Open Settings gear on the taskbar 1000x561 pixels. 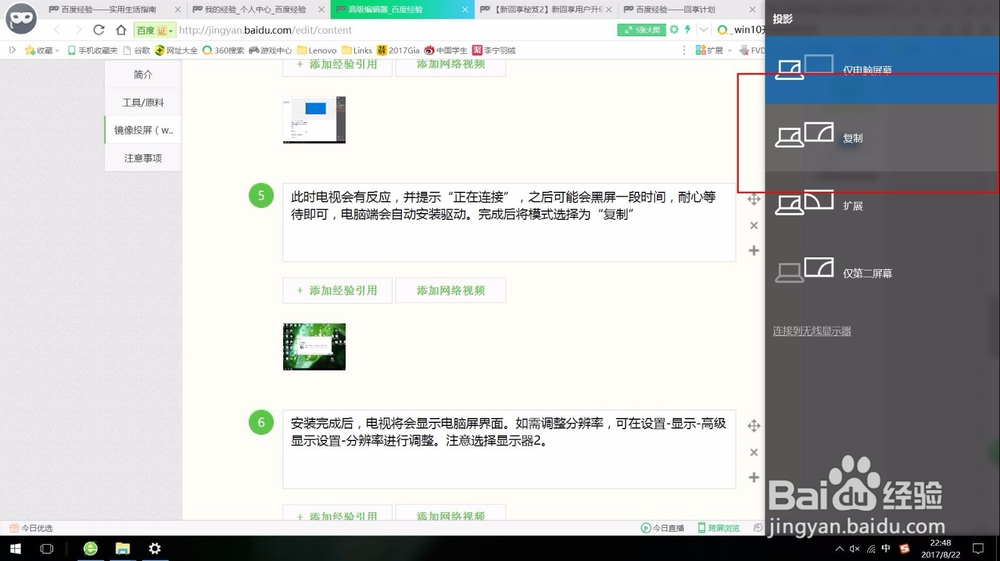(154, 548)
